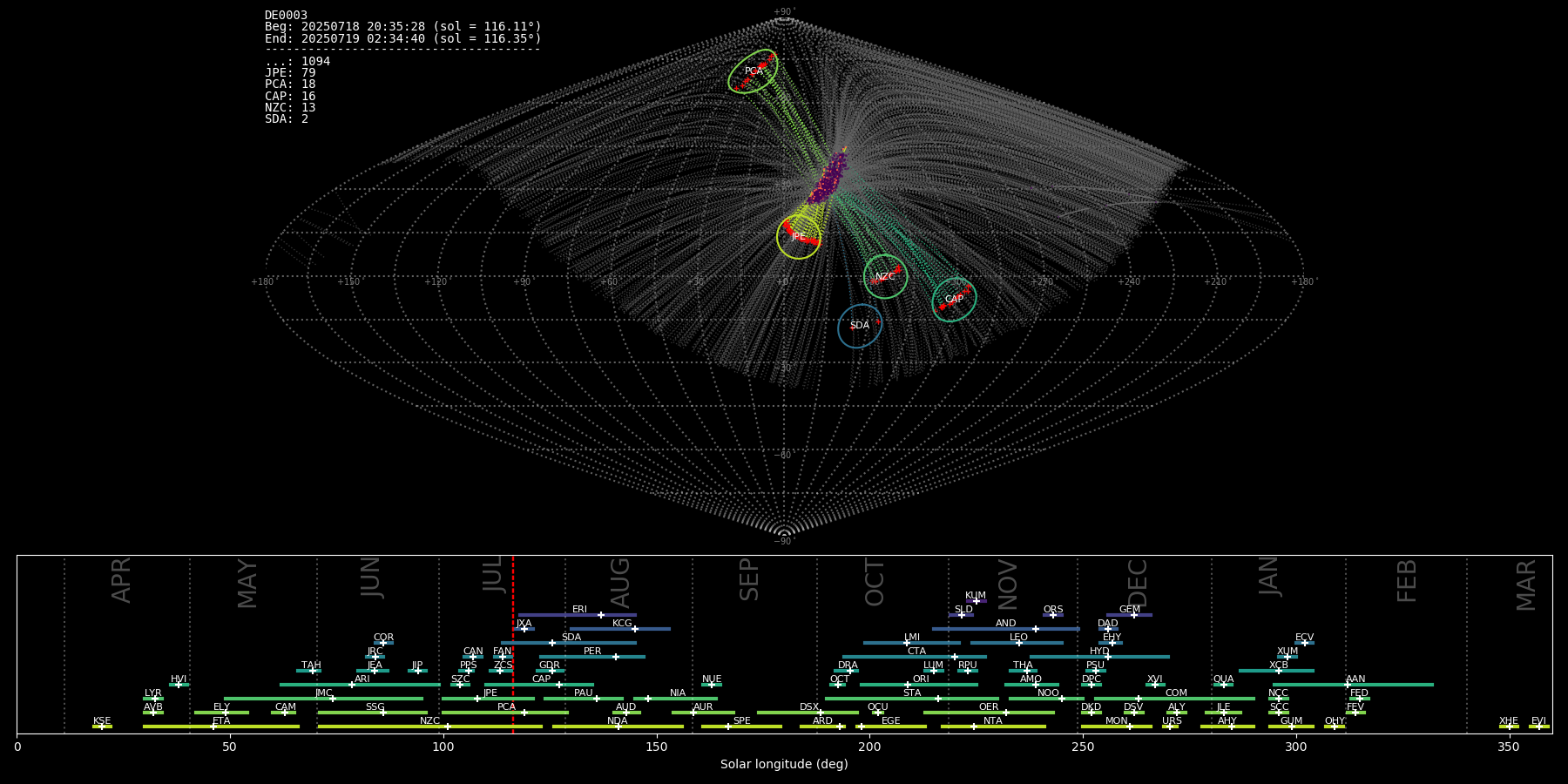1568x784 pixels.
Task: Click the KUM shower bar in the timeline
Action: click(976, 601)
